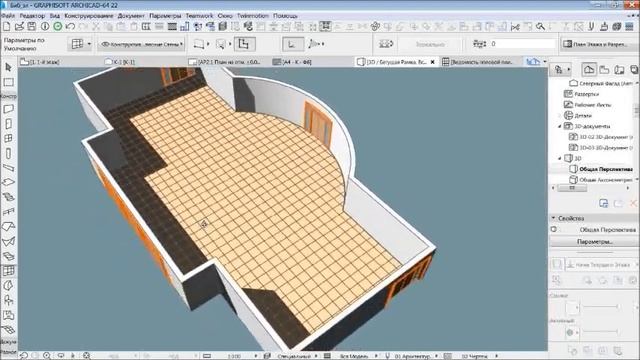Viewport: 640px width, 360px height.
Task: Open the Конструктив layer dropdown
Action: coord(141,44)
